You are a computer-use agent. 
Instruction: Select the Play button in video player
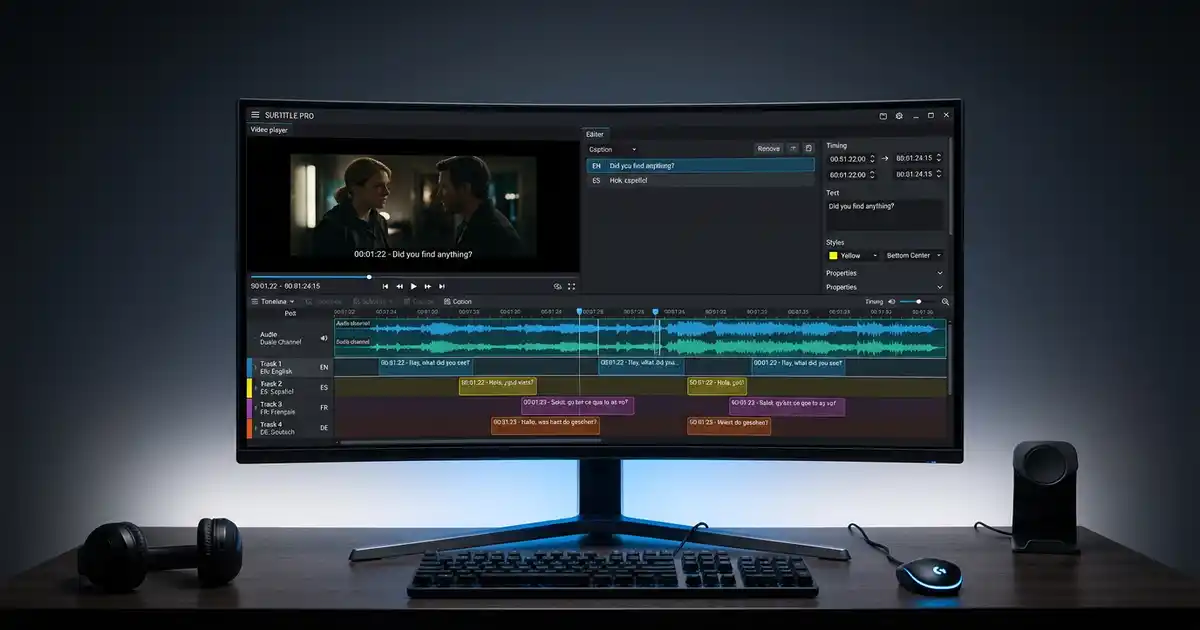tap(414, 287)
